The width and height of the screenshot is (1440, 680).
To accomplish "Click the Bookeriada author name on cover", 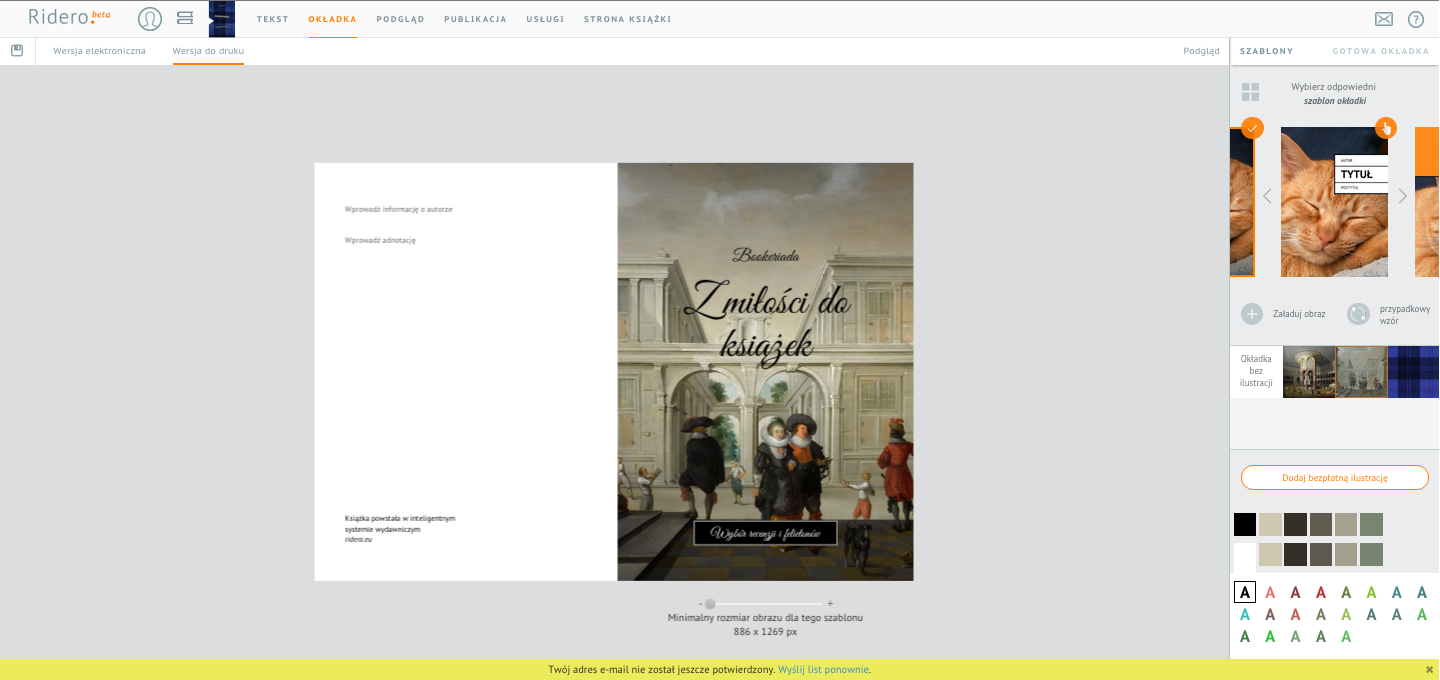I will [766, 255].
